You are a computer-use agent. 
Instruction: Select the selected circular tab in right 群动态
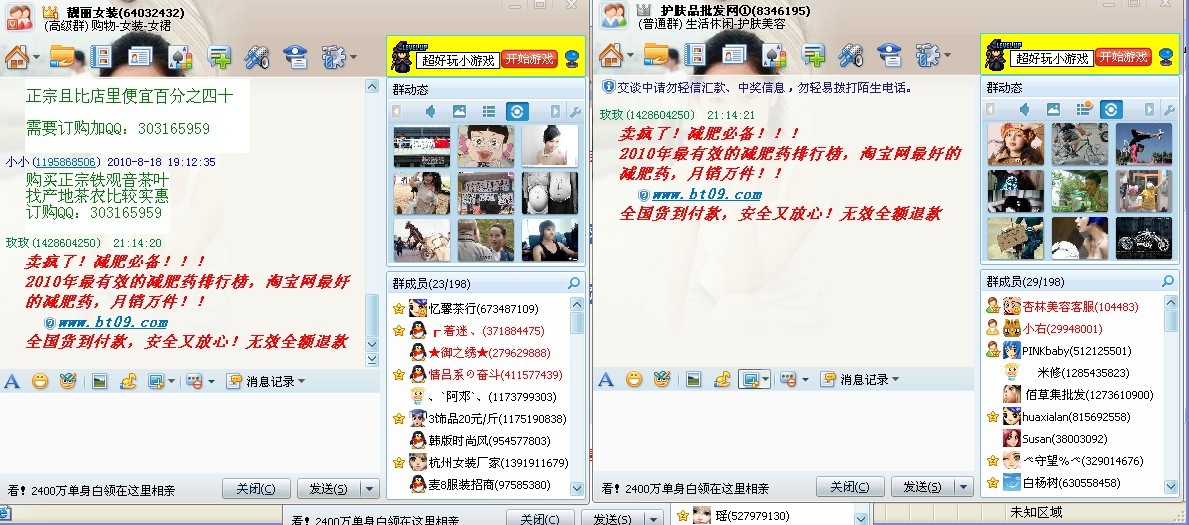1111,110
